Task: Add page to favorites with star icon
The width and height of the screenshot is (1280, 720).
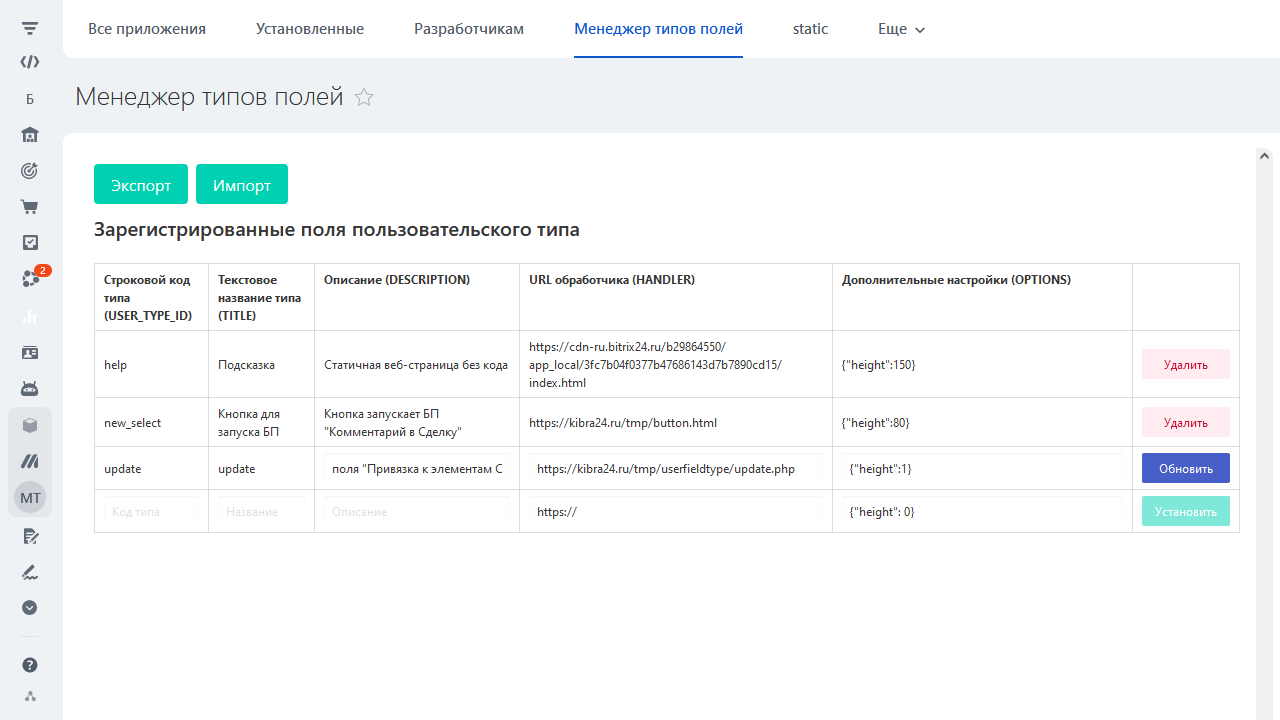Action: point(364,97)
